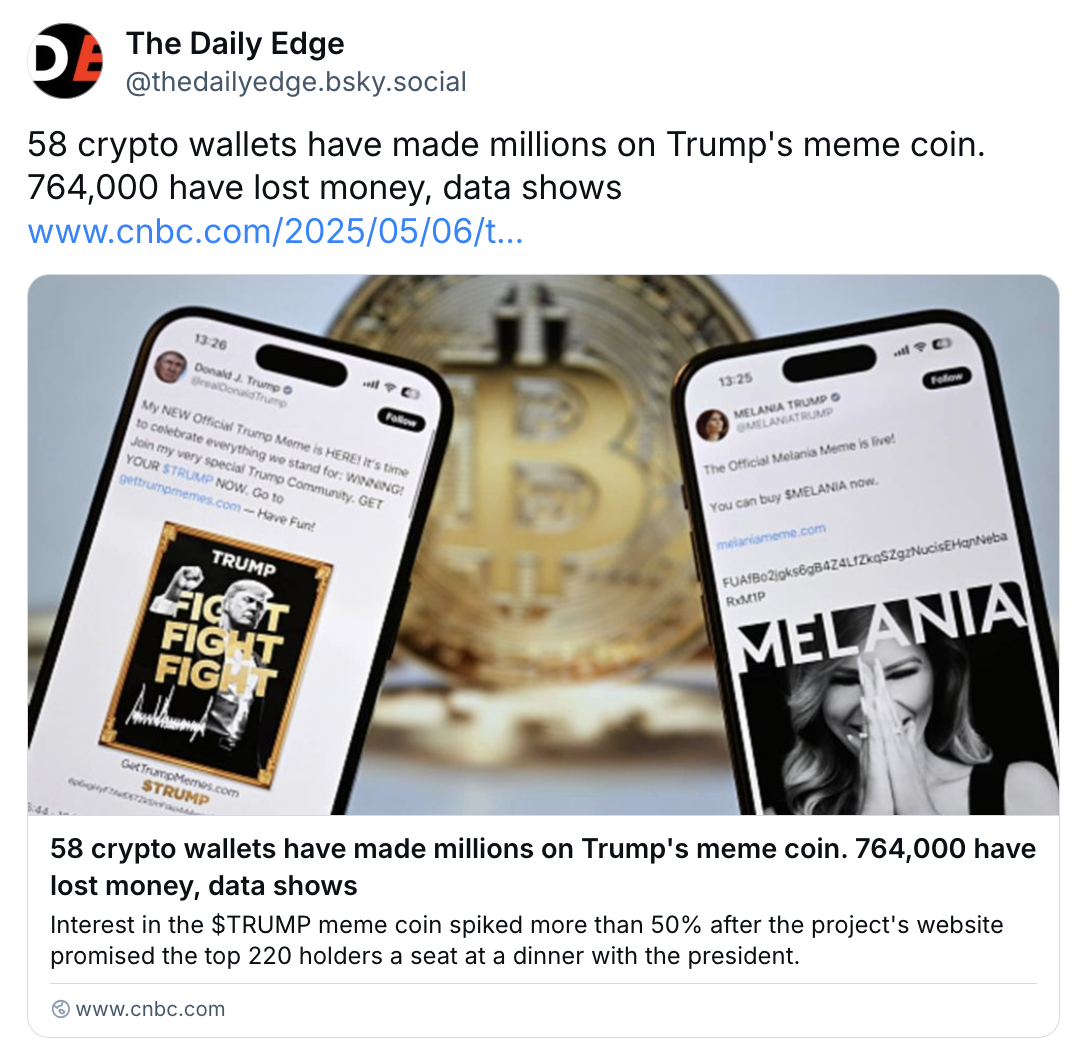Click the gettrumpmemes.com link on the phone

point(180,493)
